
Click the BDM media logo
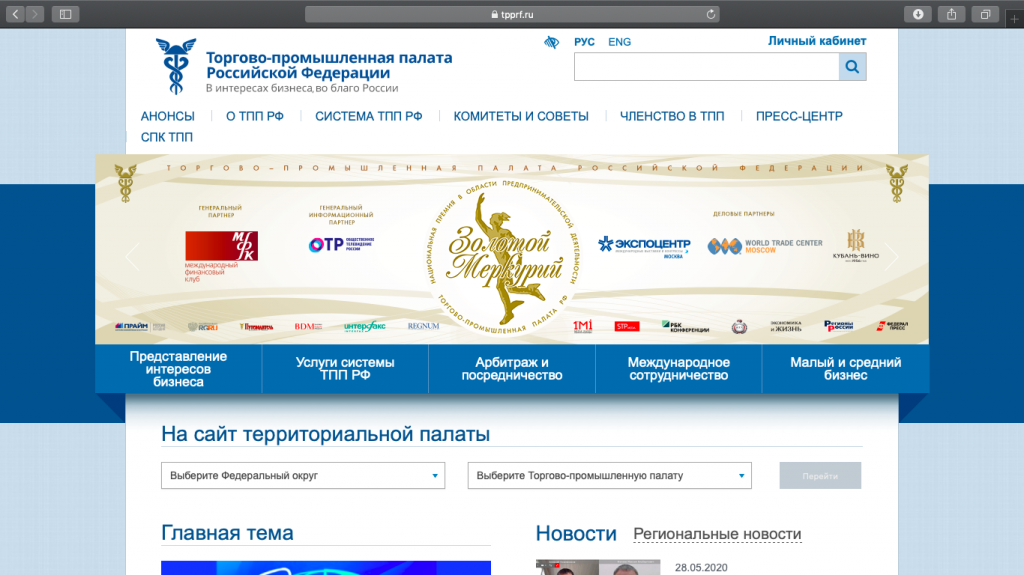[308, 326]
